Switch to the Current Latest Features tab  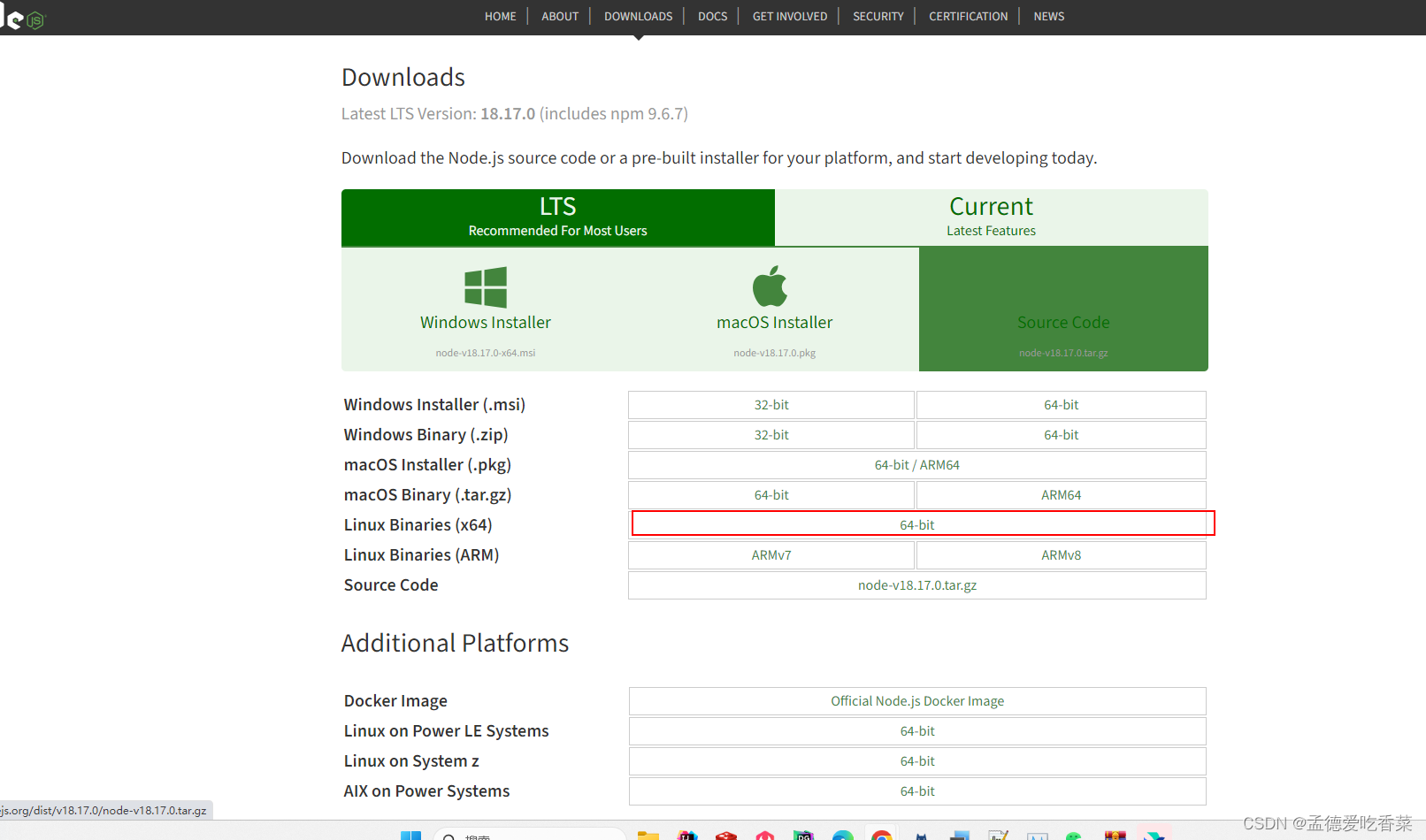(992, 218)
